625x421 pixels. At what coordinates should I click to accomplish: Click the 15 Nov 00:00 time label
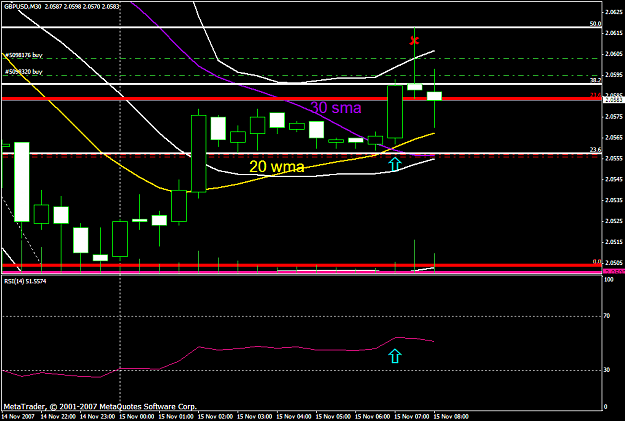136,417
